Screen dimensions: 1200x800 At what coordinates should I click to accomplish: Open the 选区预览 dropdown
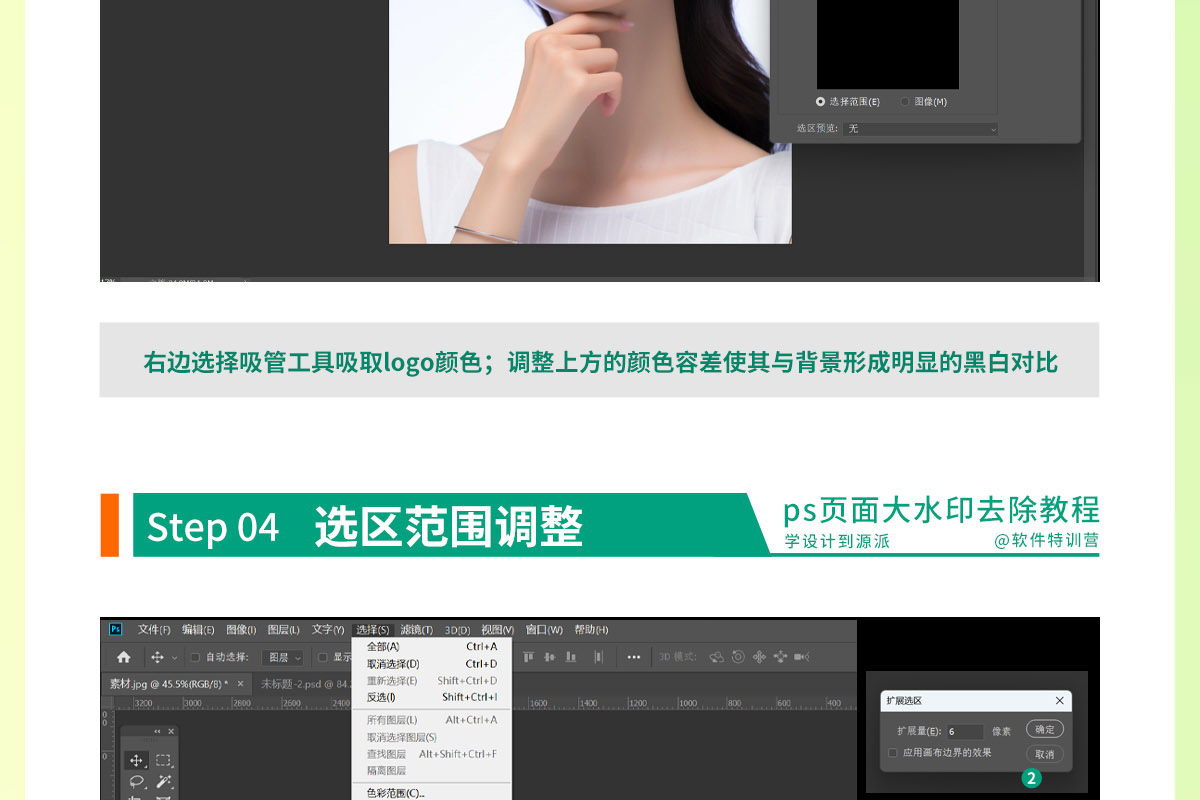(920, 129)
